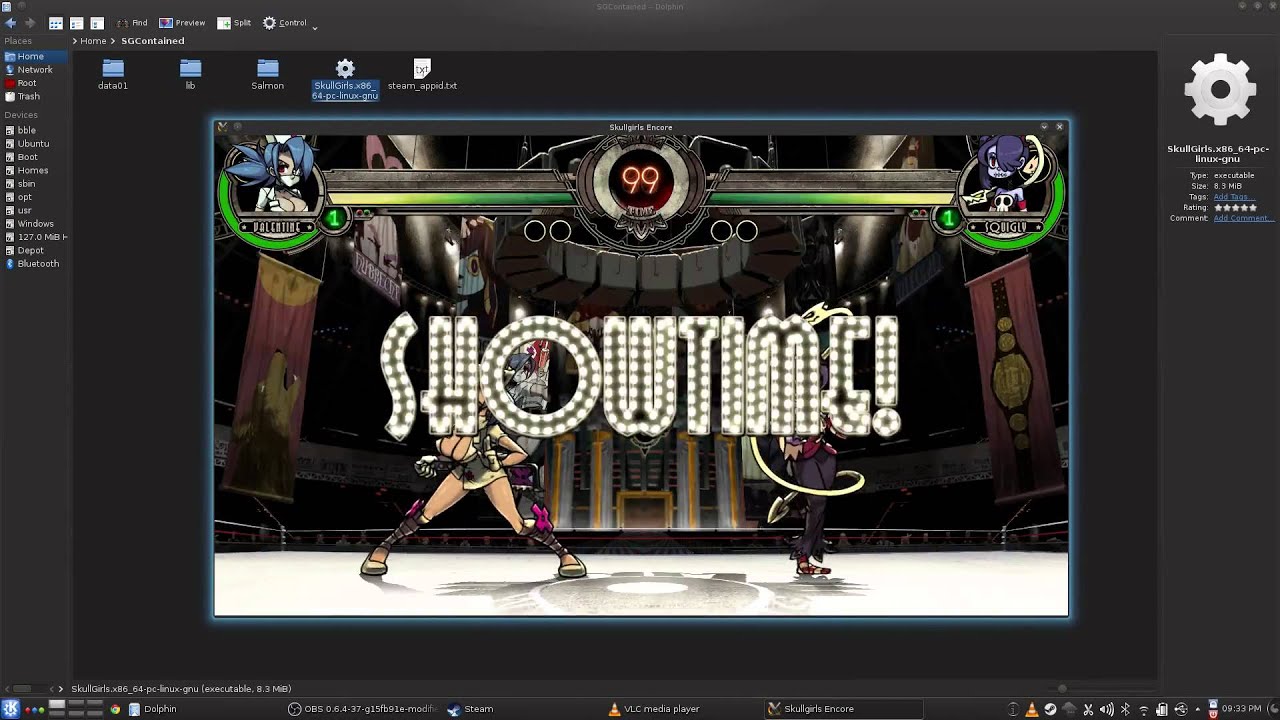The height and width of the screenshot is (720, 1280).
Task: Click Add Comment link in info panel
Action: 1243,218
